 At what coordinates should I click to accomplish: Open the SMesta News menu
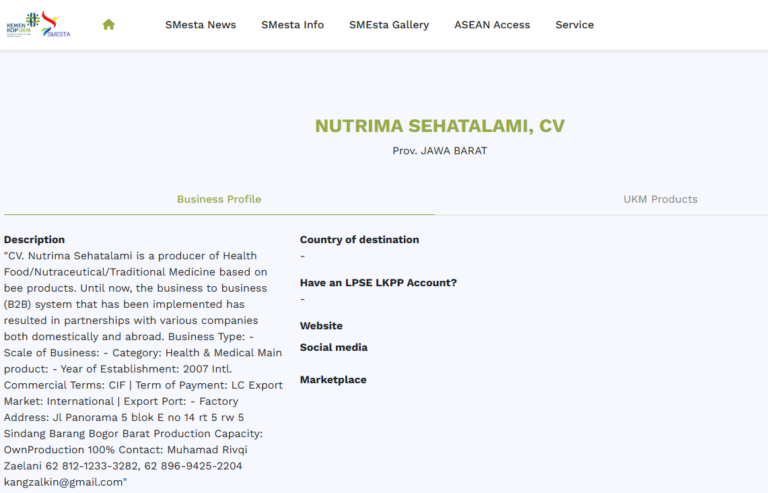200,25
